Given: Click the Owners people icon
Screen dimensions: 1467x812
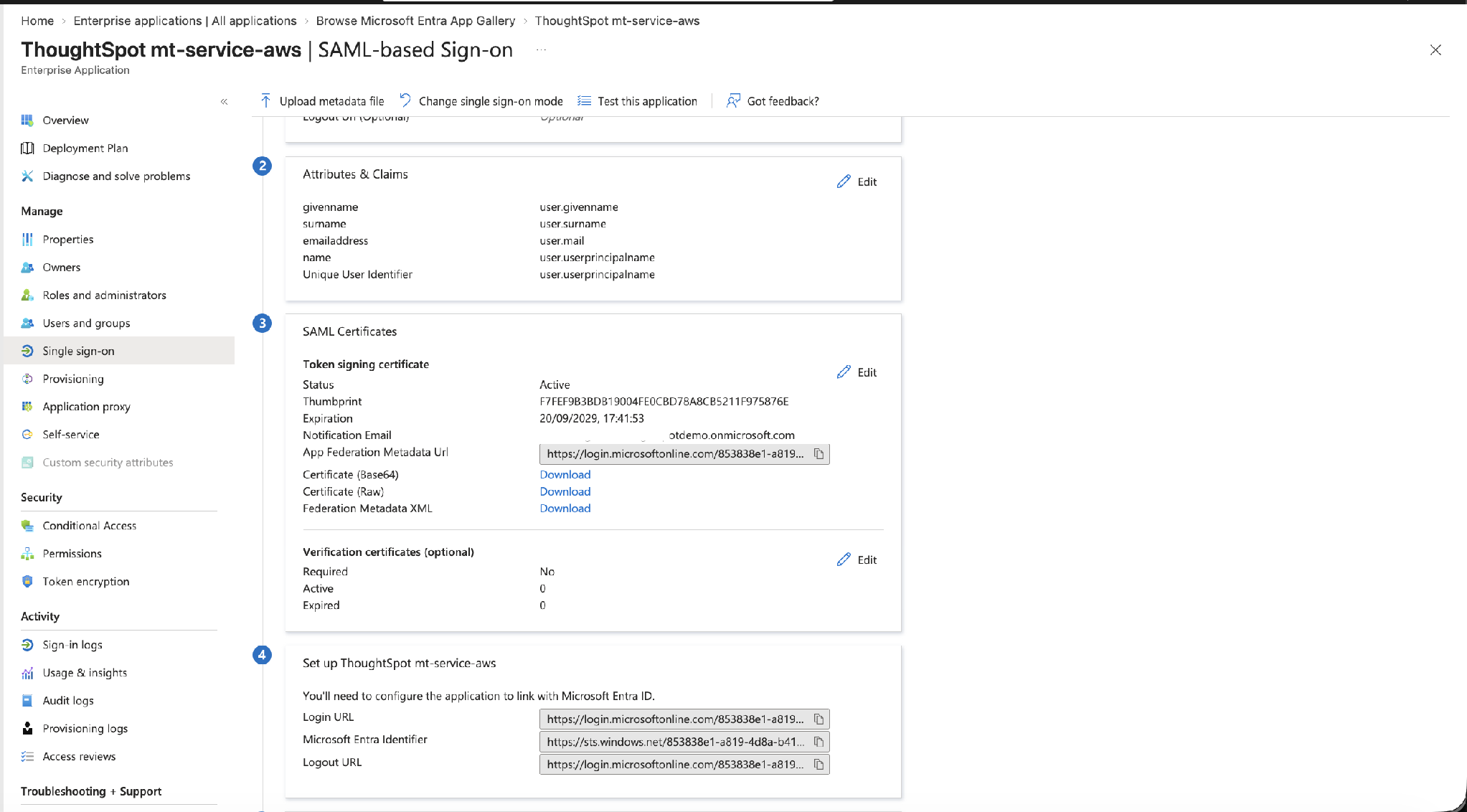Looking at the screenshot, I should (x=27, y=267).
